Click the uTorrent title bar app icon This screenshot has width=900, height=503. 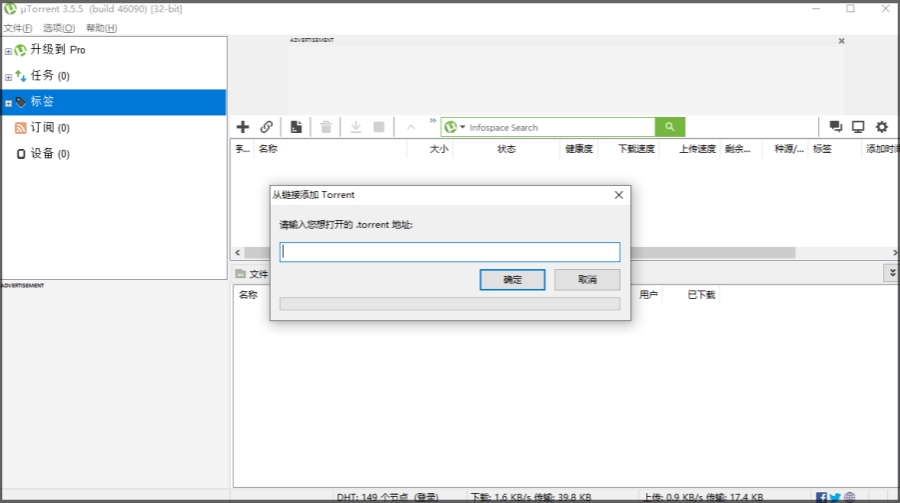pyautogui.click(x=10, y=9)
